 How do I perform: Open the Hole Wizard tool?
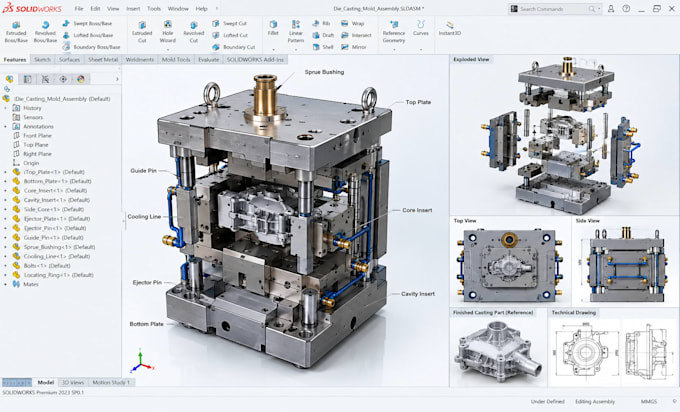tap(167, 33)
